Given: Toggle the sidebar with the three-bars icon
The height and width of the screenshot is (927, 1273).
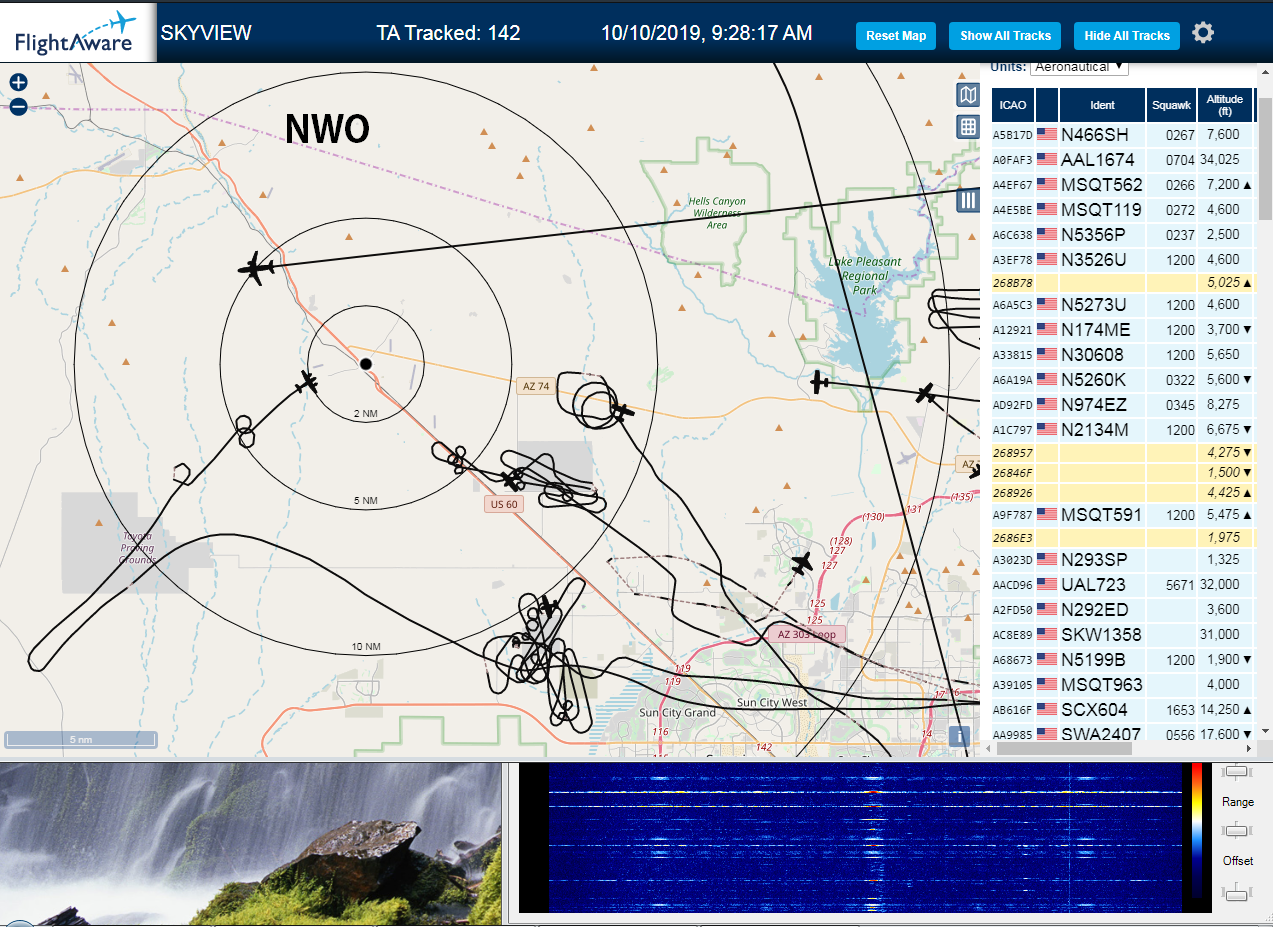Looking at the screenshot, I should 967,200.
